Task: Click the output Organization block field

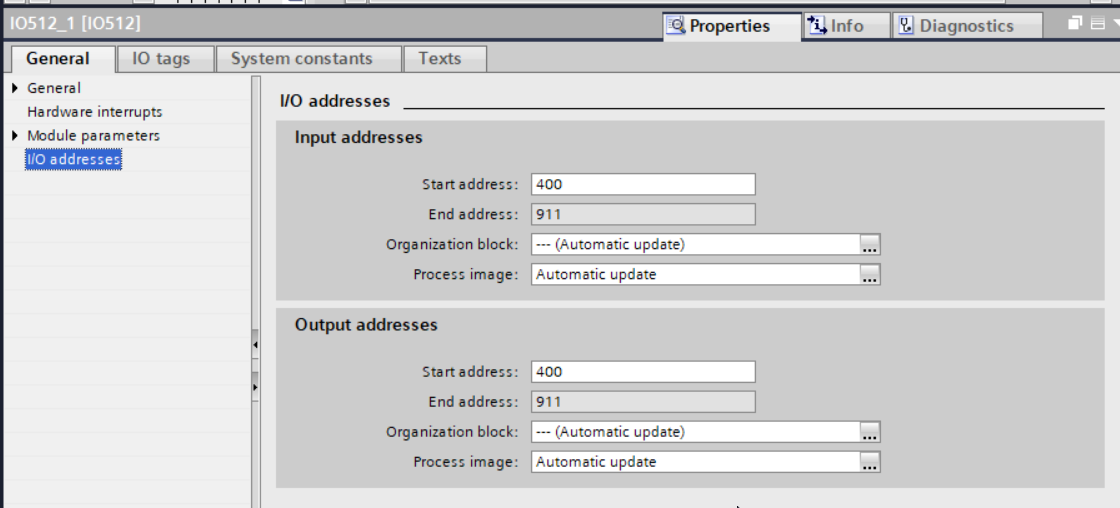Action: pyautogui.click(x=696, y=432)
